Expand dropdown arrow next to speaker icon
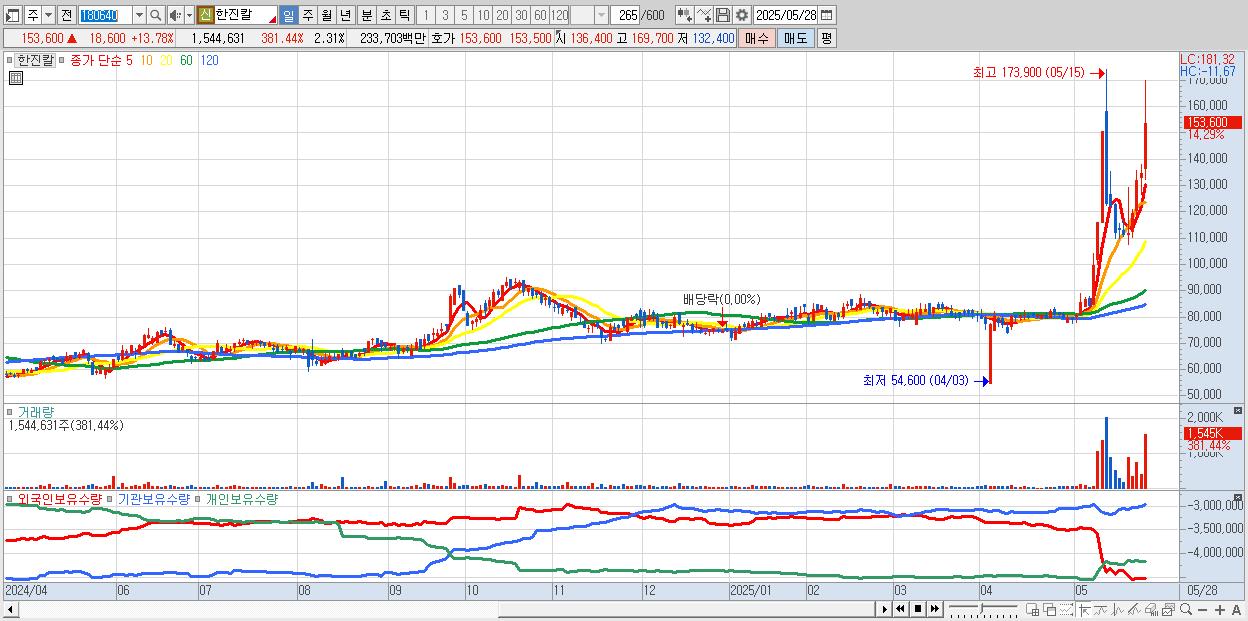 [189, 15]
